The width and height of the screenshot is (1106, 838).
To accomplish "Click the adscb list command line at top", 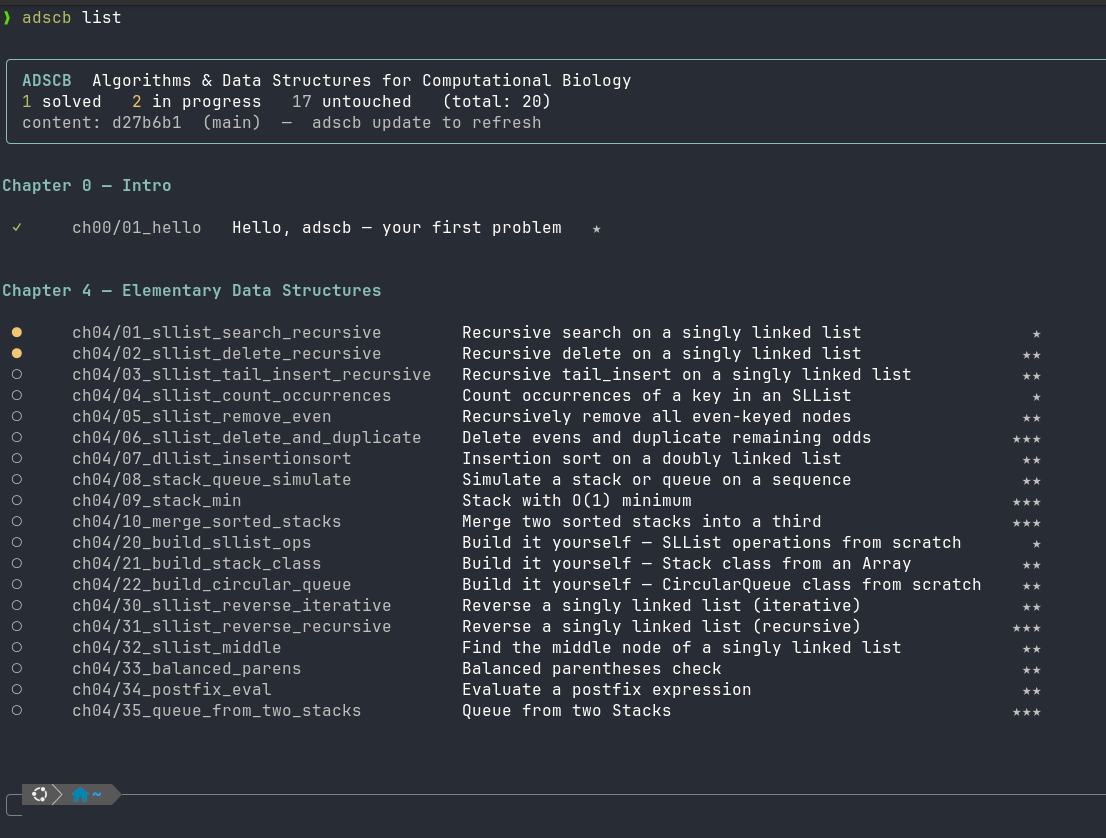I will [70, 16].
